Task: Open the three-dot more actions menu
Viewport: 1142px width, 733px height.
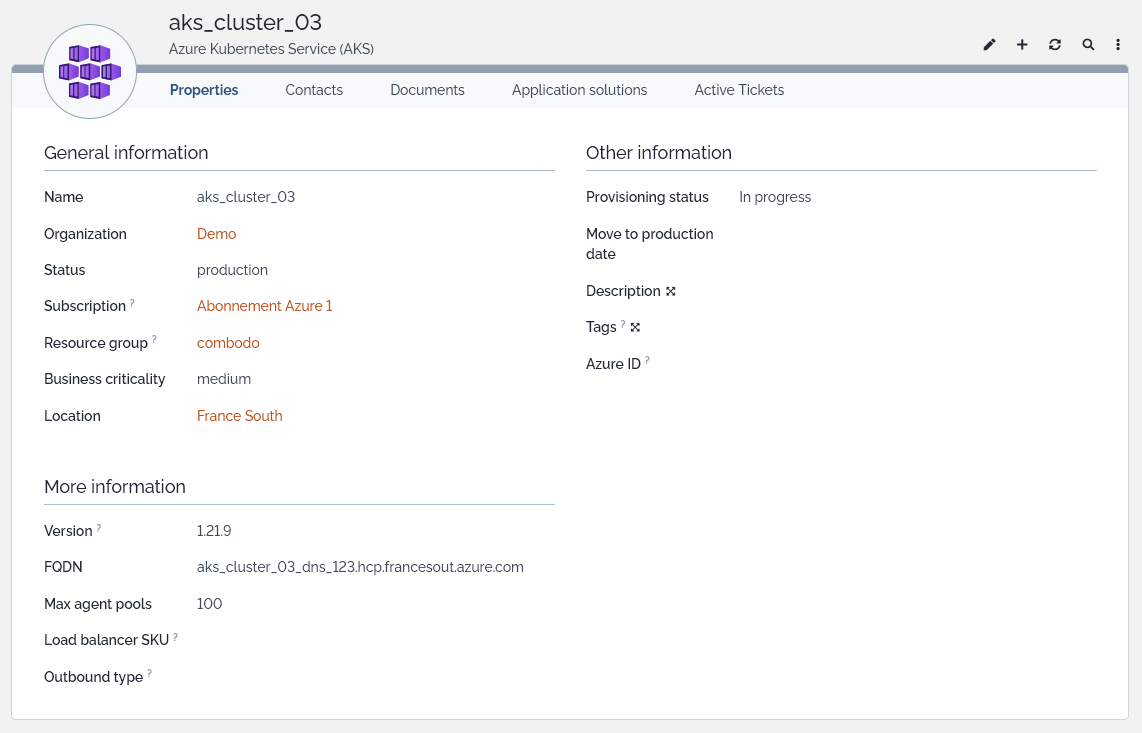Action: click(x=1118, y=45)
